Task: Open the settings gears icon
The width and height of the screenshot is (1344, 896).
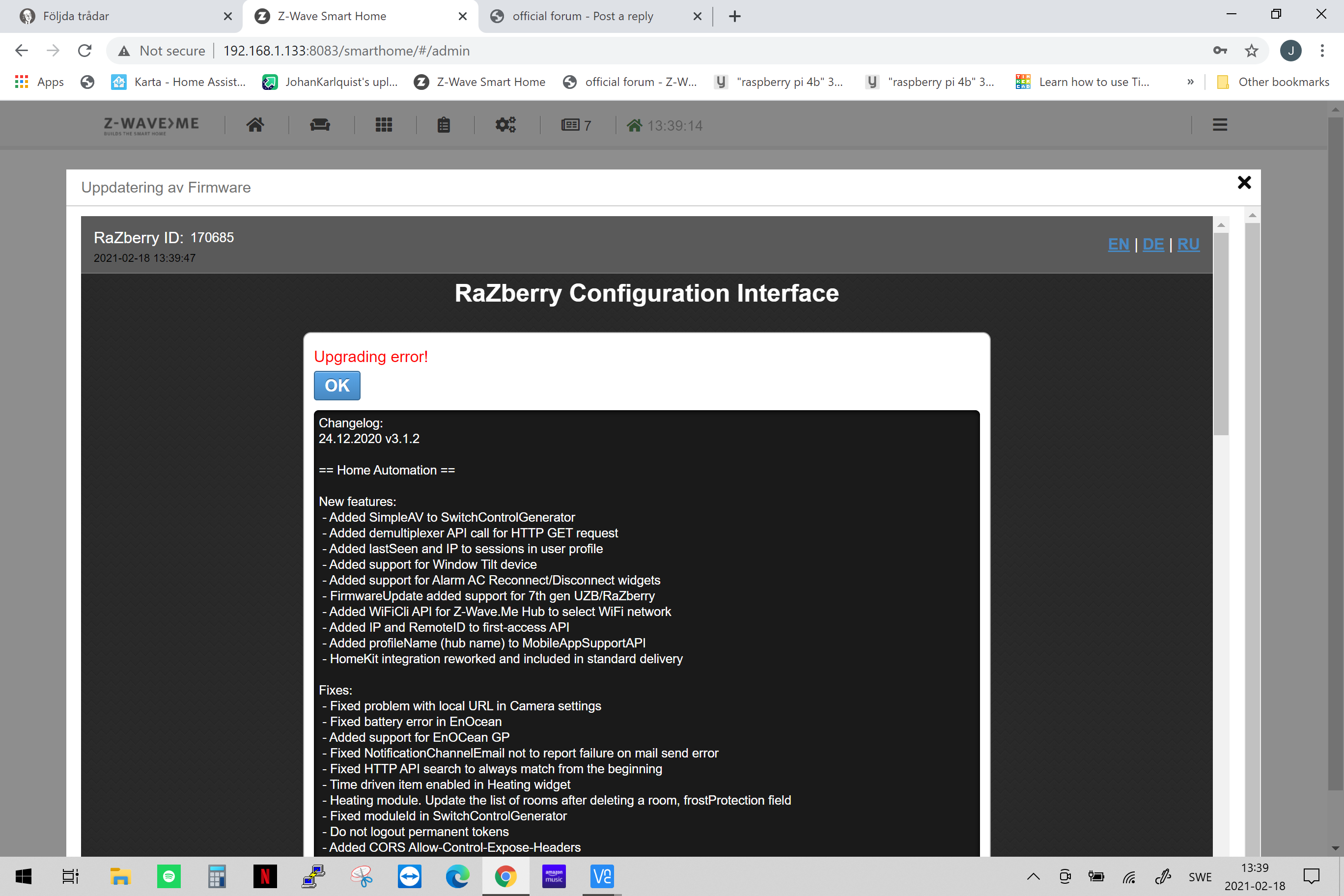Action: click(505, 125)
